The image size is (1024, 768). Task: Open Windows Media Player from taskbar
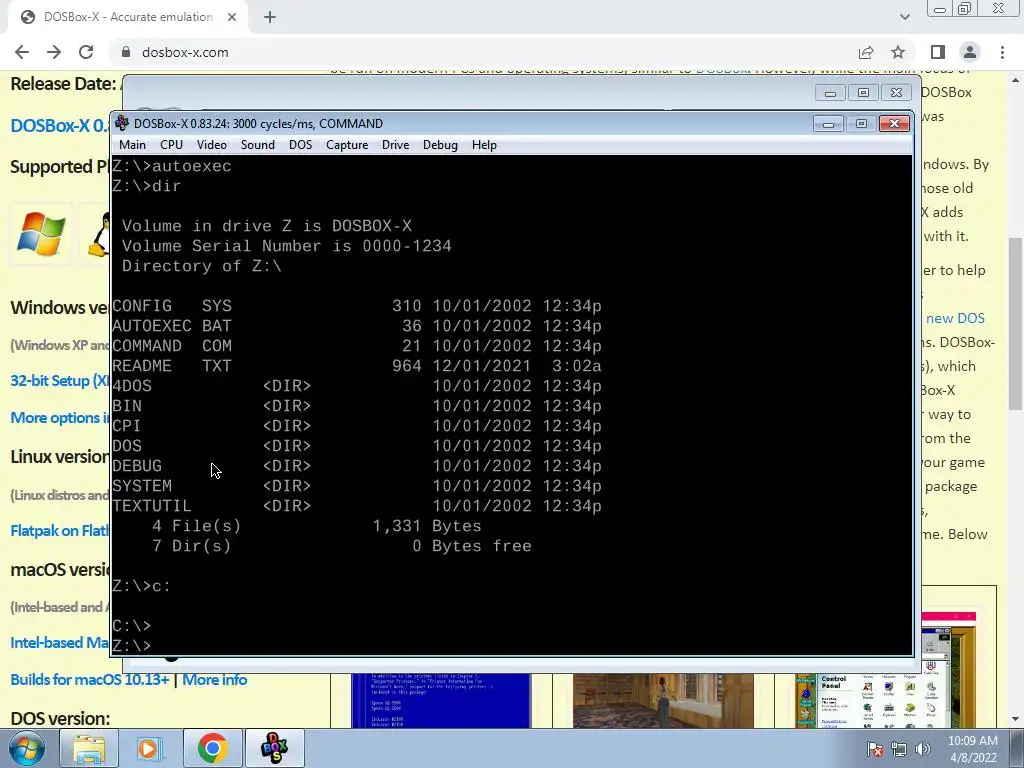(150, 748)
